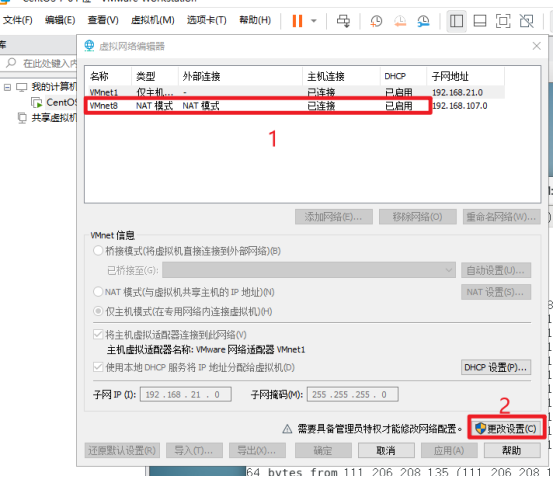Click subnet address 192.168.21.0 cell
554x477 pixels.
[x=457, y=93]
